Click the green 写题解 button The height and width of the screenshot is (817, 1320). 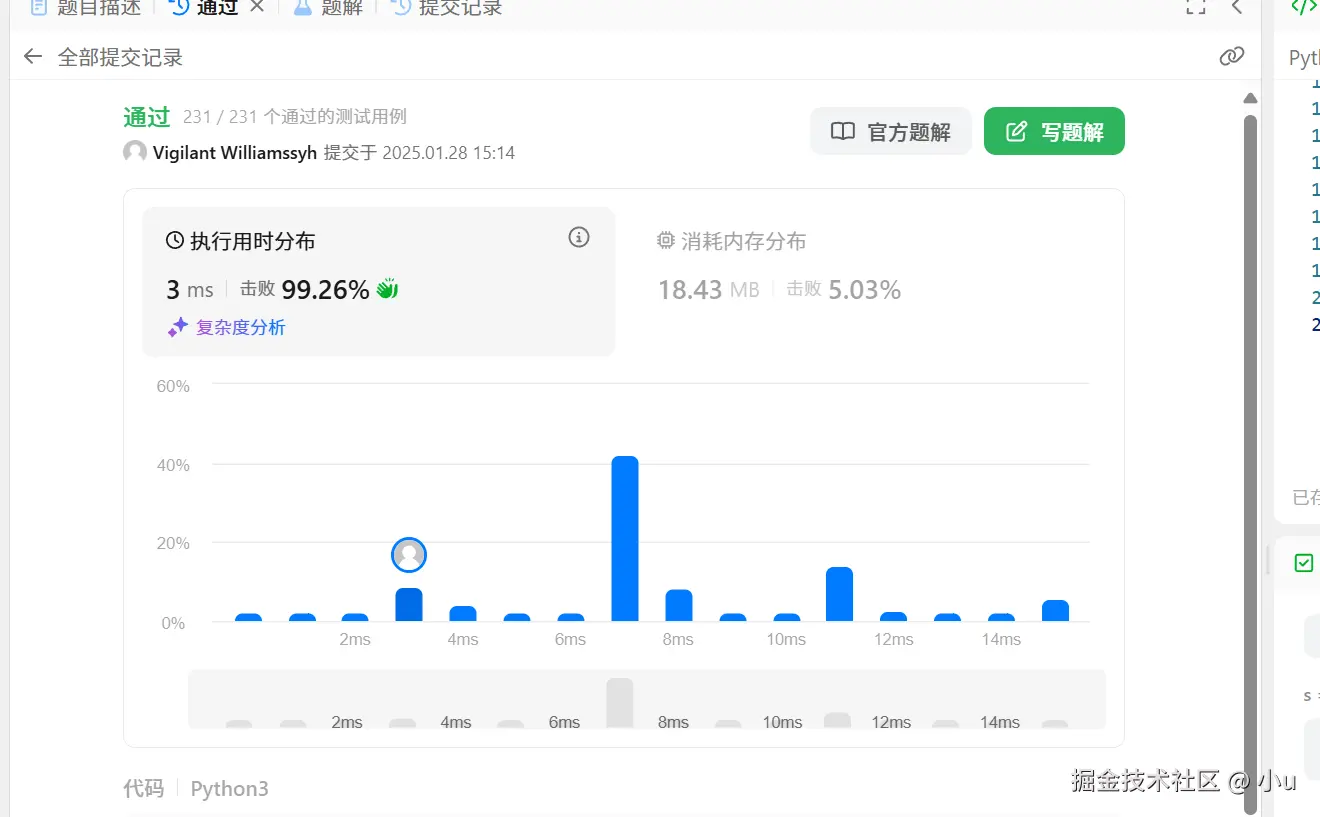point(1054,131)
